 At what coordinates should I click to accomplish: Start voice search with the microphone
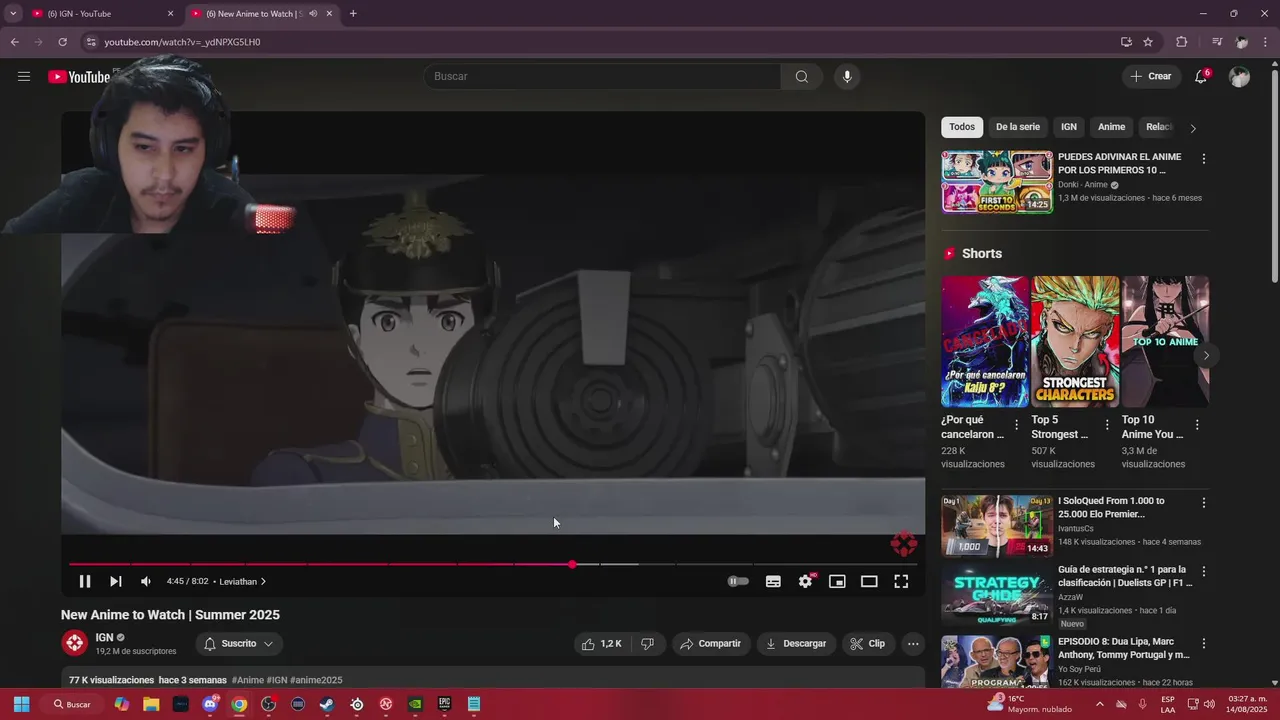847,76
